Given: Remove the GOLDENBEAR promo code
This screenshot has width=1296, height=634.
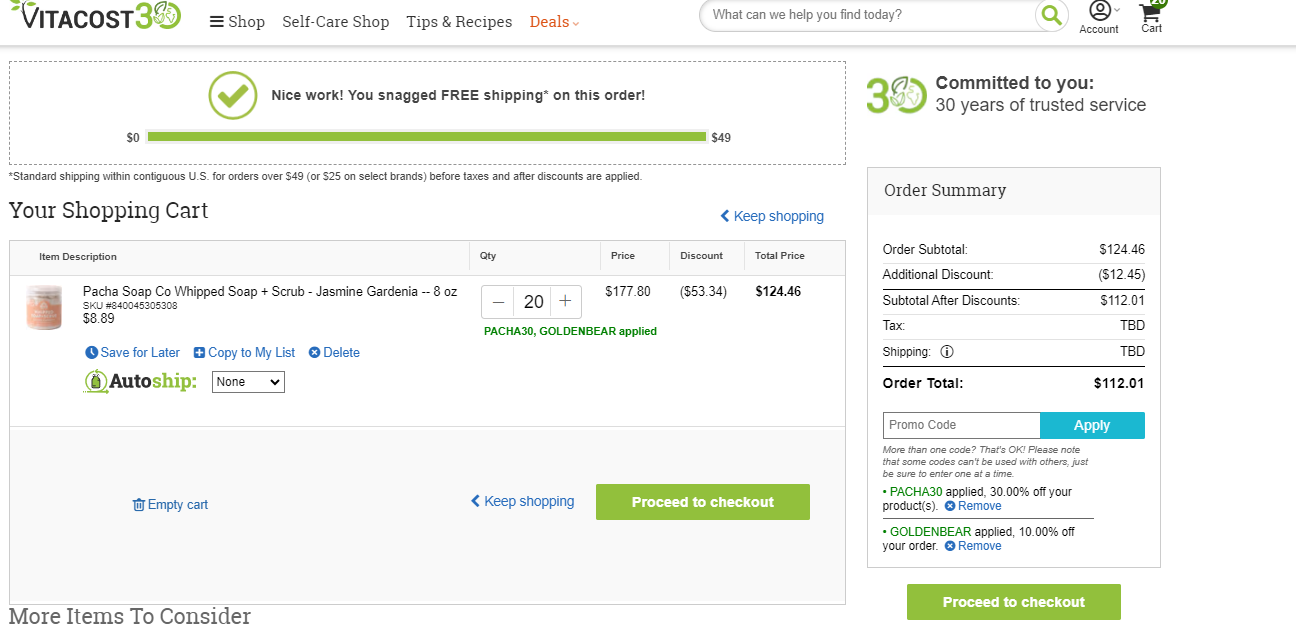Looking at the screenshot, I should [973, 546].
